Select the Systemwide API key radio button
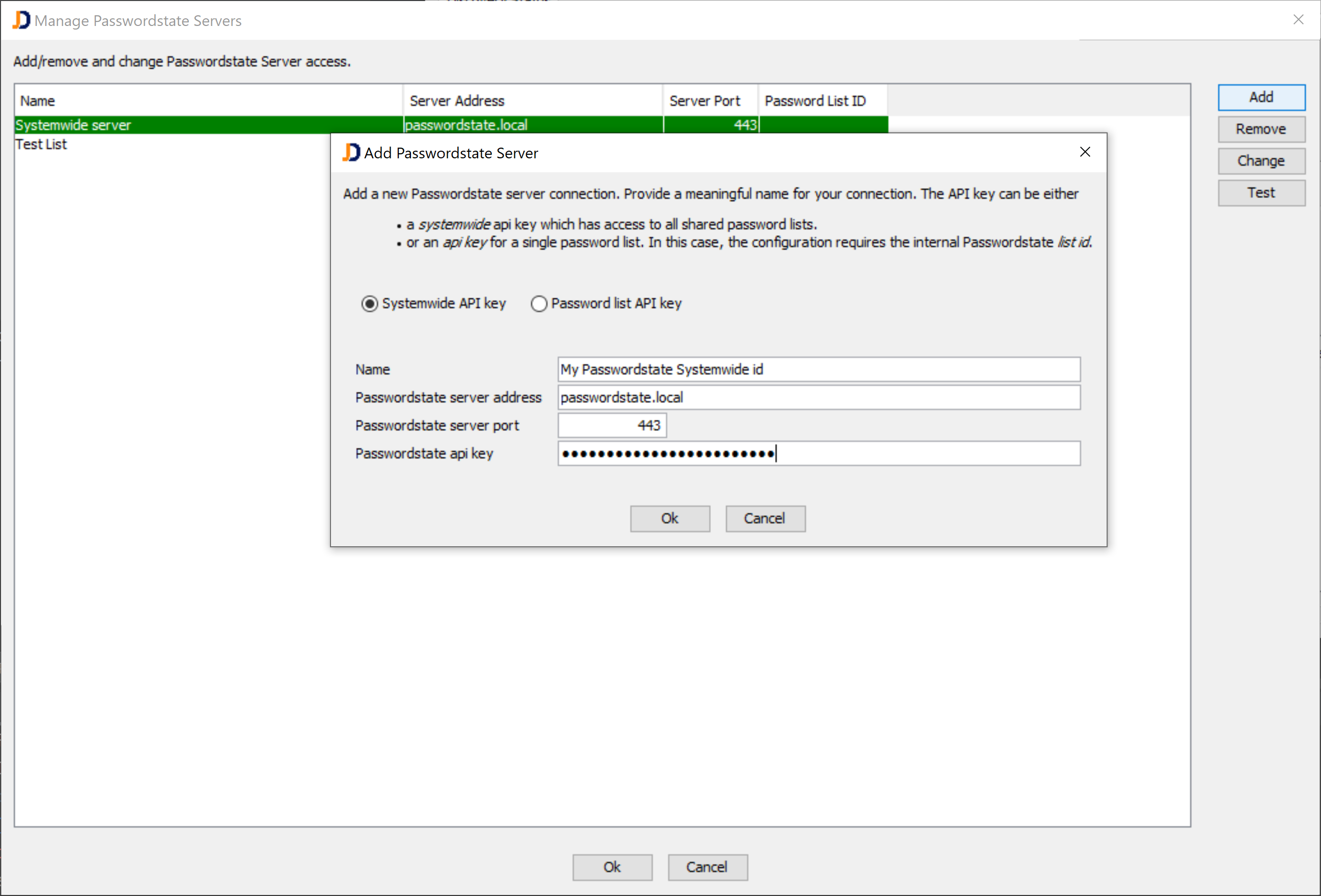The height and width of the screenshot is (896, 1321). tap(370, 304)
